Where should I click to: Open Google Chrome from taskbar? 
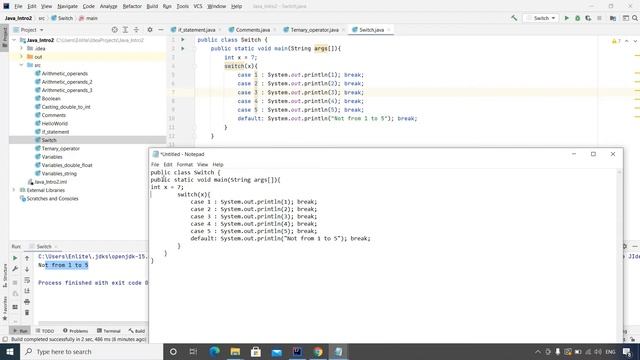(x=318, y=352)
